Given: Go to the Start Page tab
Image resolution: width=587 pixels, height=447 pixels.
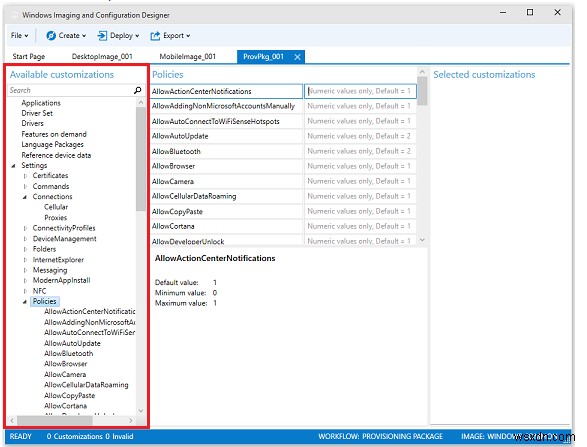Looking at the screenshot, I should (29, 57).
